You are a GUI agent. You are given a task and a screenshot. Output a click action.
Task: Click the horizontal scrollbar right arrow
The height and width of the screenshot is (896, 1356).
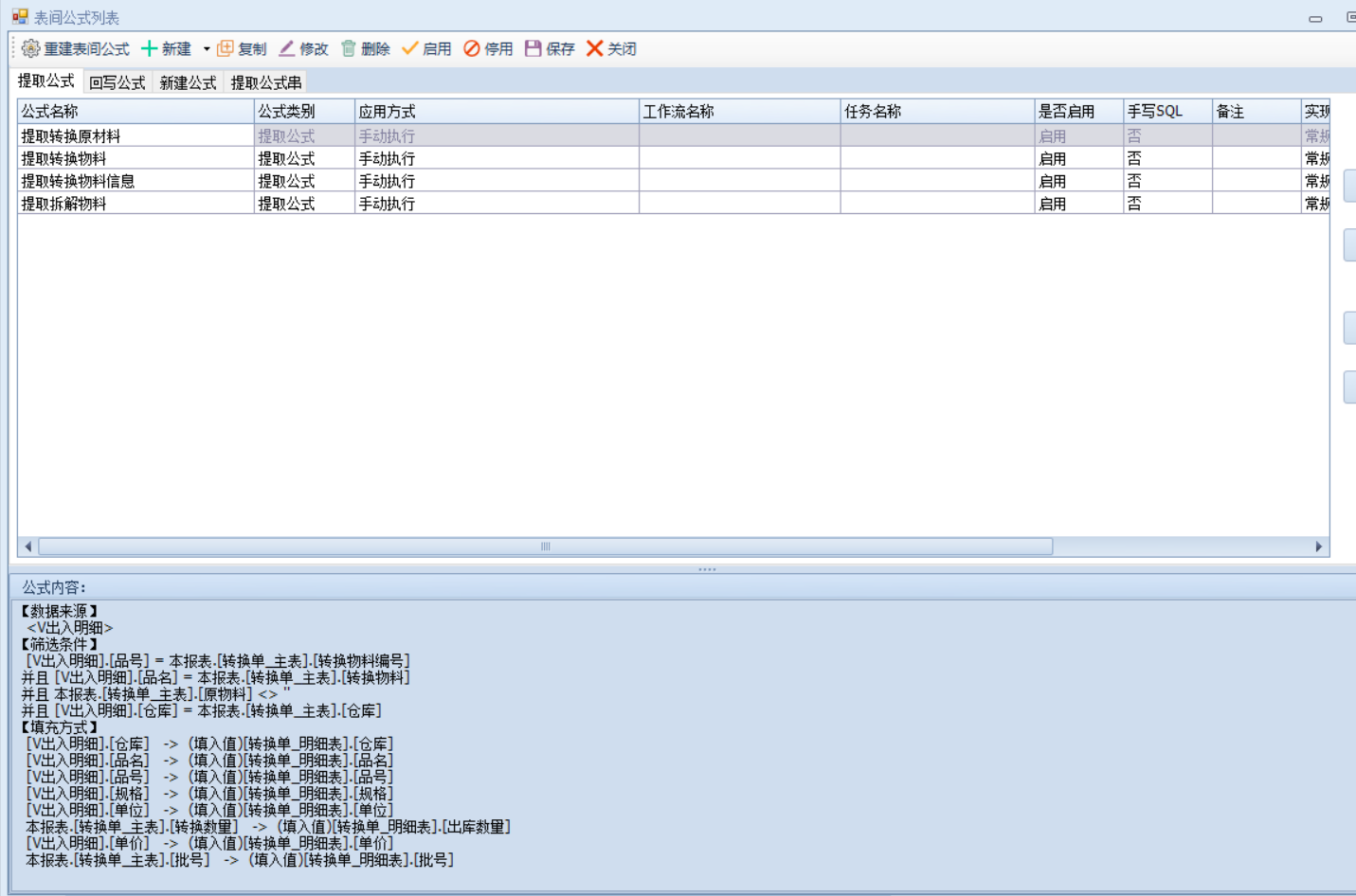[1318, 547]
